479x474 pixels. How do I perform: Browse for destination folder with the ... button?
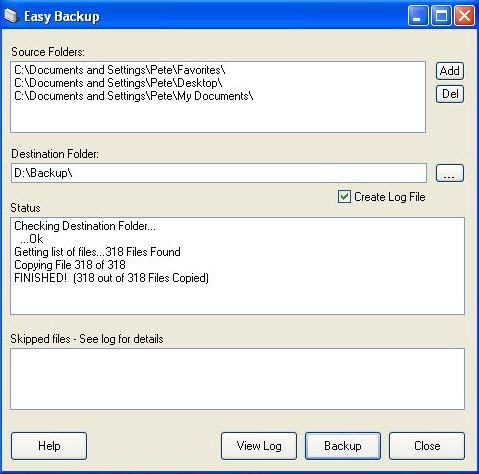pyautogui.click(x=450, y=173)
